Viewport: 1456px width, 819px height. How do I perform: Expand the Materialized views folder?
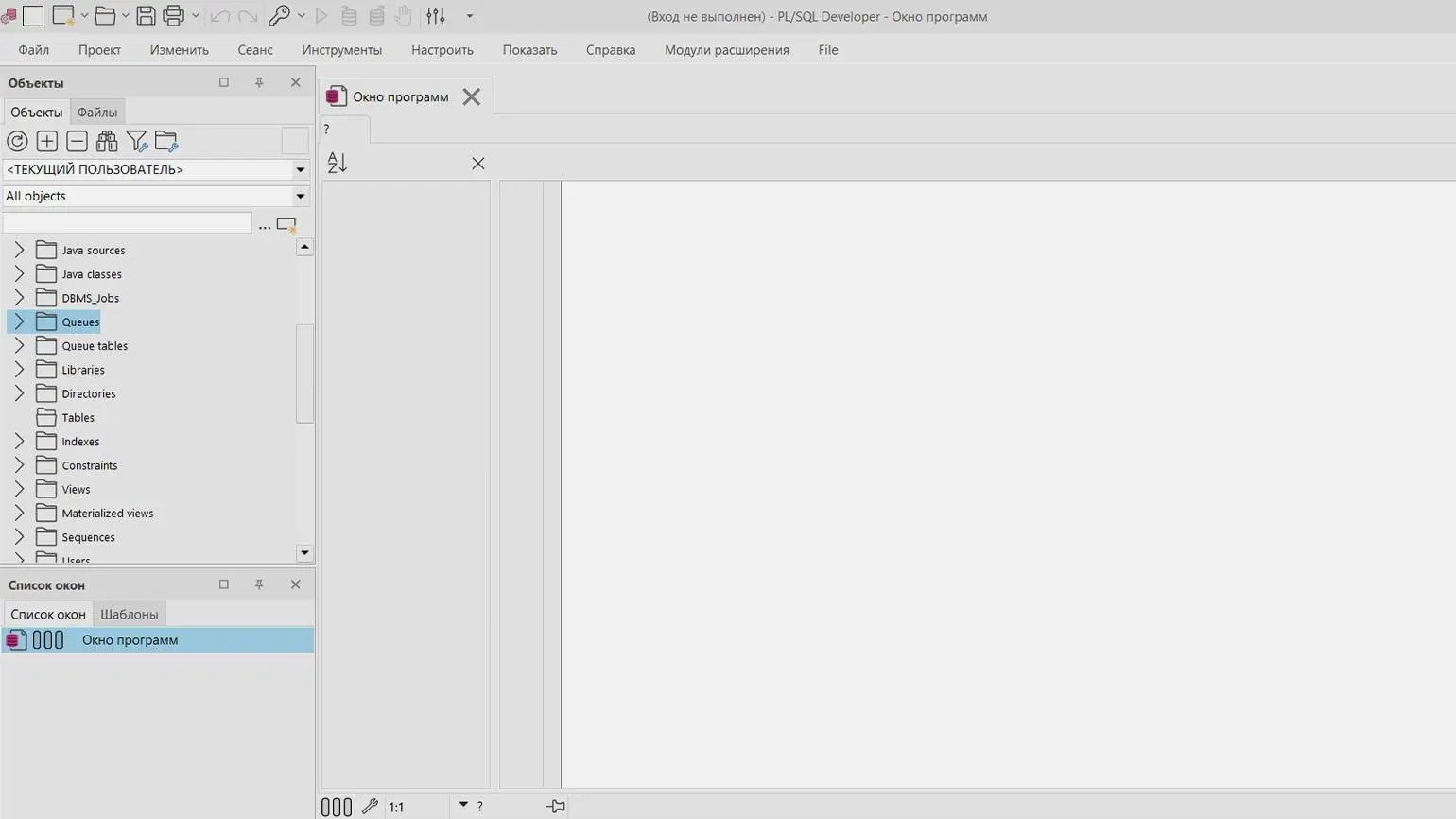coord(19,513)
